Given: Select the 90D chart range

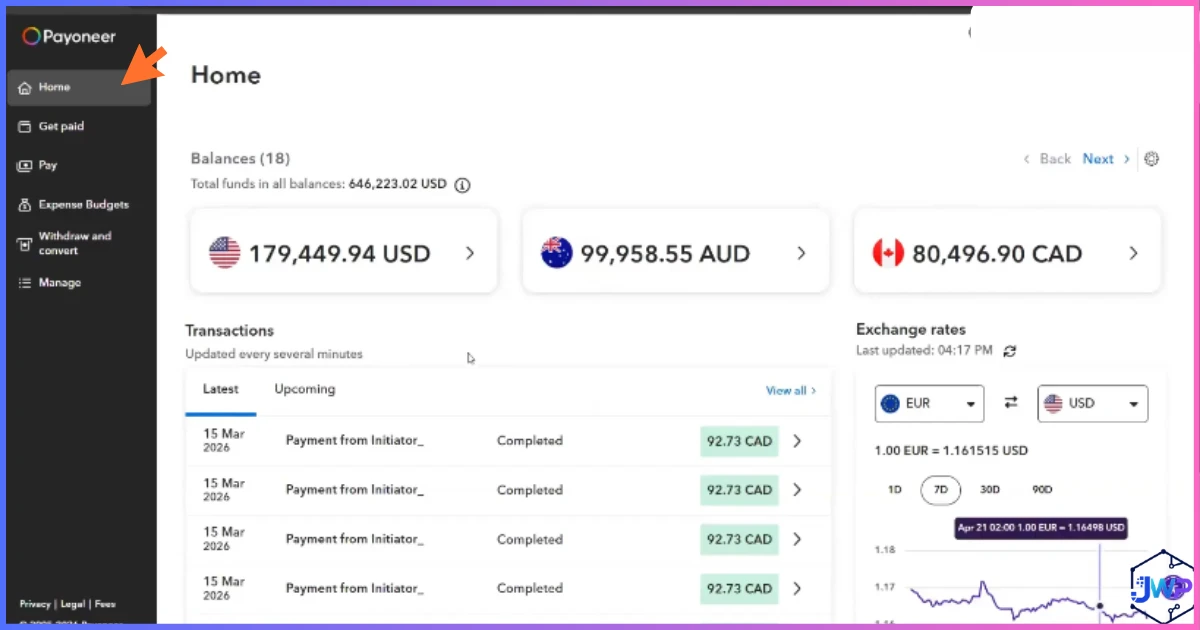Looking at the screenshot, I should tap(1042, 490).
